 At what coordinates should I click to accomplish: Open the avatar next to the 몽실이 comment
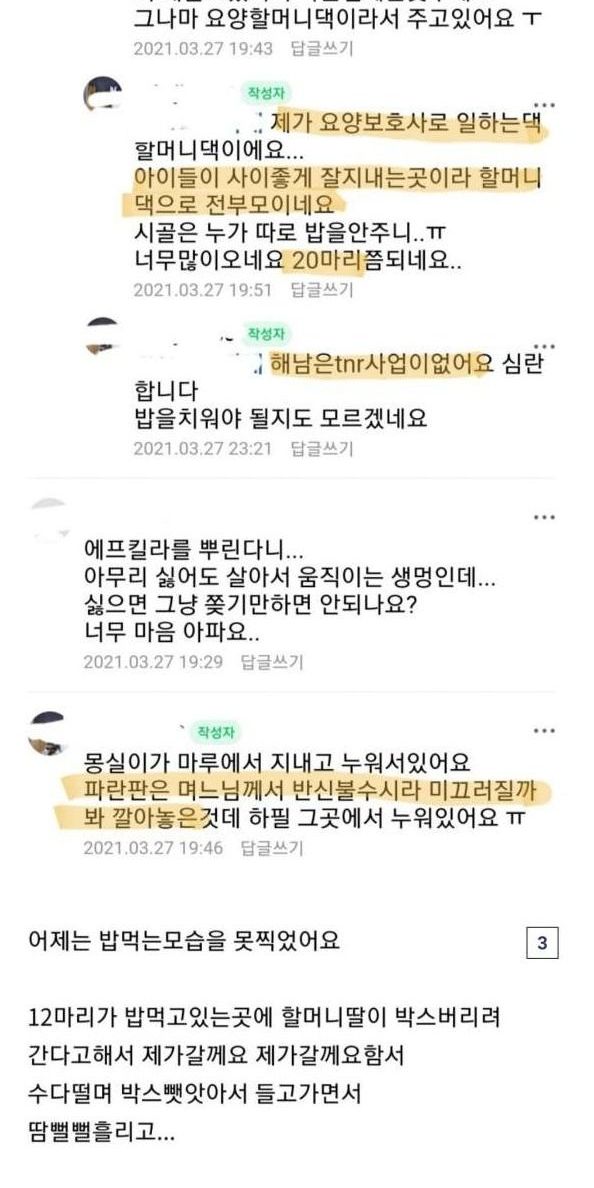tap(48, 733)
